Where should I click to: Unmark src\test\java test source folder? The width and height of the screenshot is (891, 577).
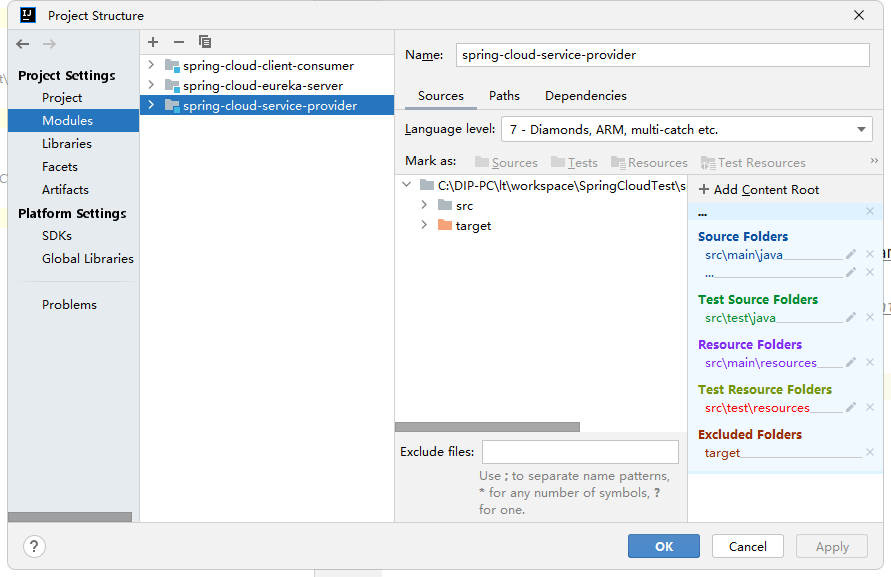[870, 317]
